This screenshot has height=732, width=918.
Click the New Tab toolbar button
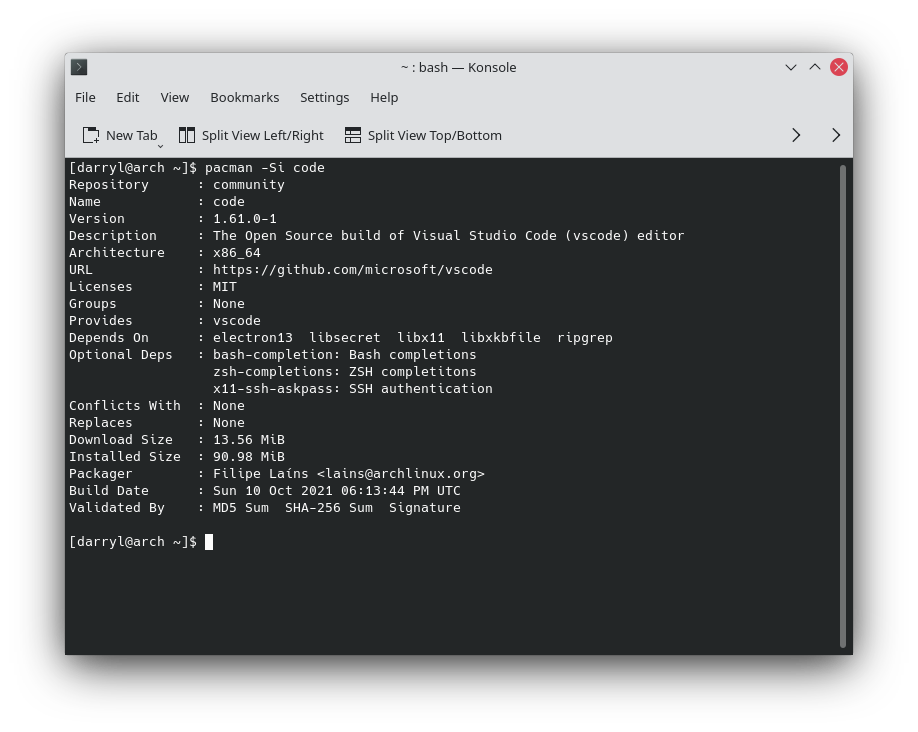pyautogui.click(x=120, y=136)
